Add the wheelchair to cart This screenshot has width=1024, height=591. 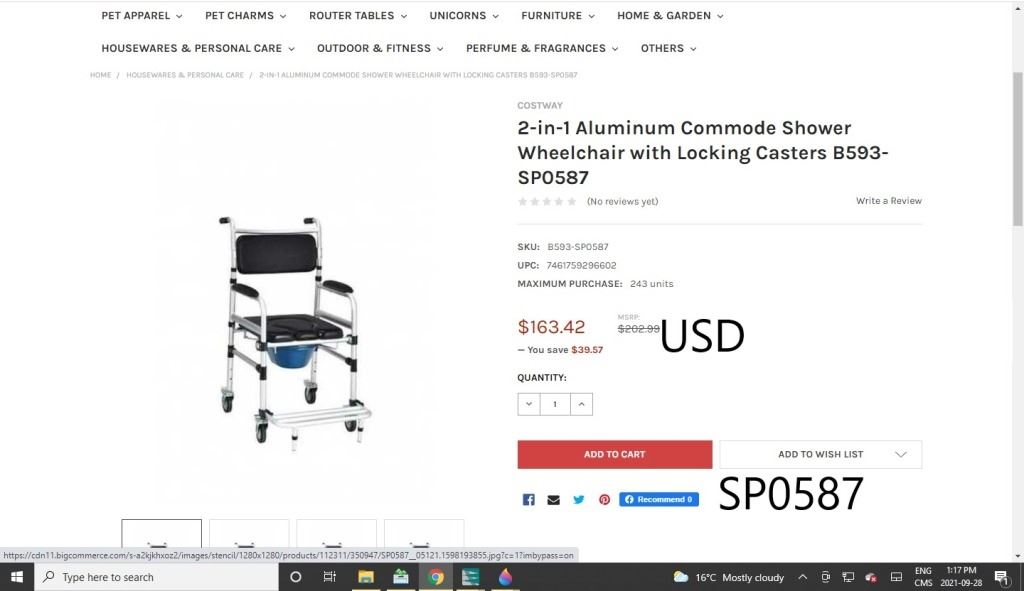[615, 455]
